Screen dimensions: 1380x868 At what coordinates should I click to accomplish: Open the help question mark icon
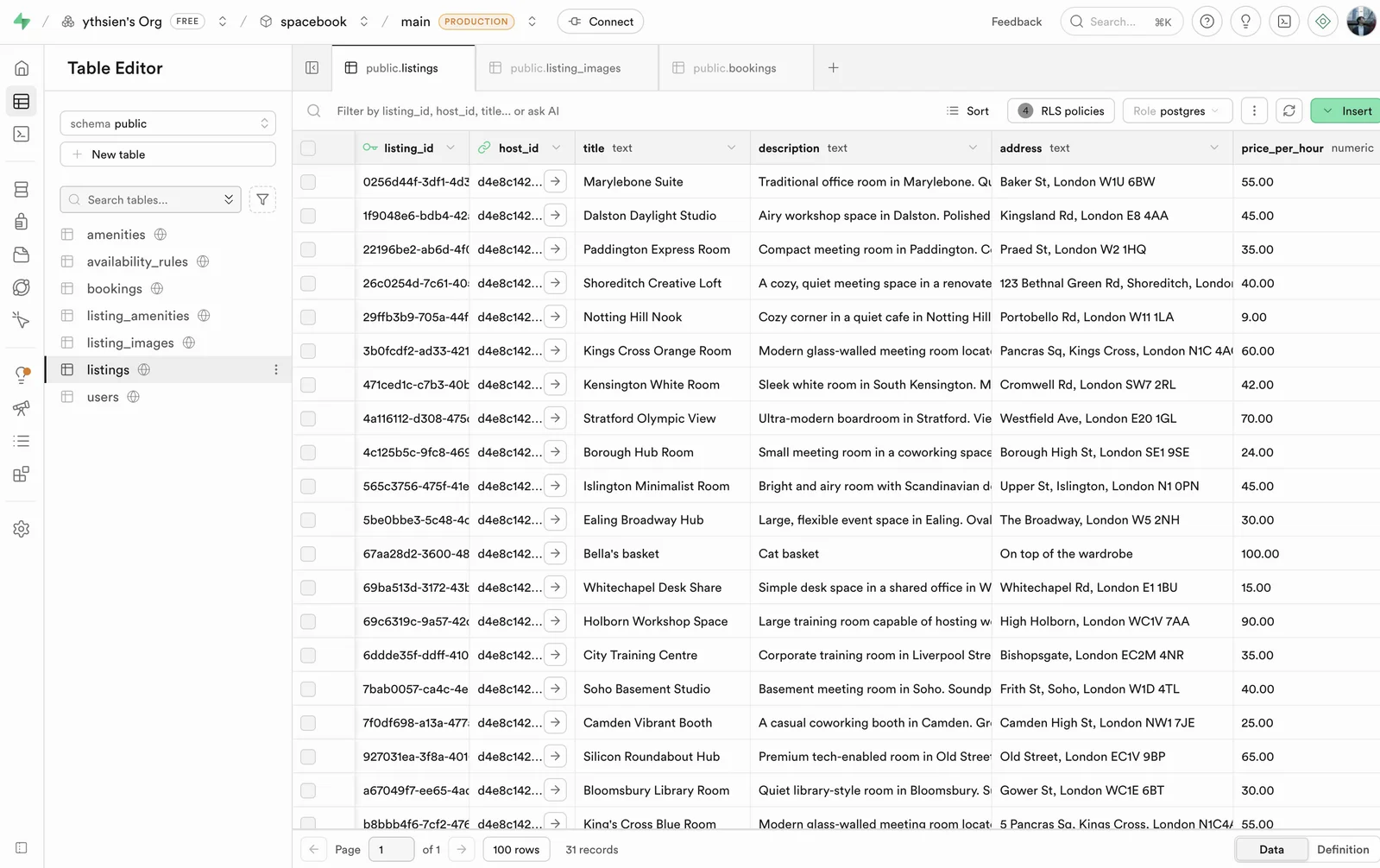1207,22
